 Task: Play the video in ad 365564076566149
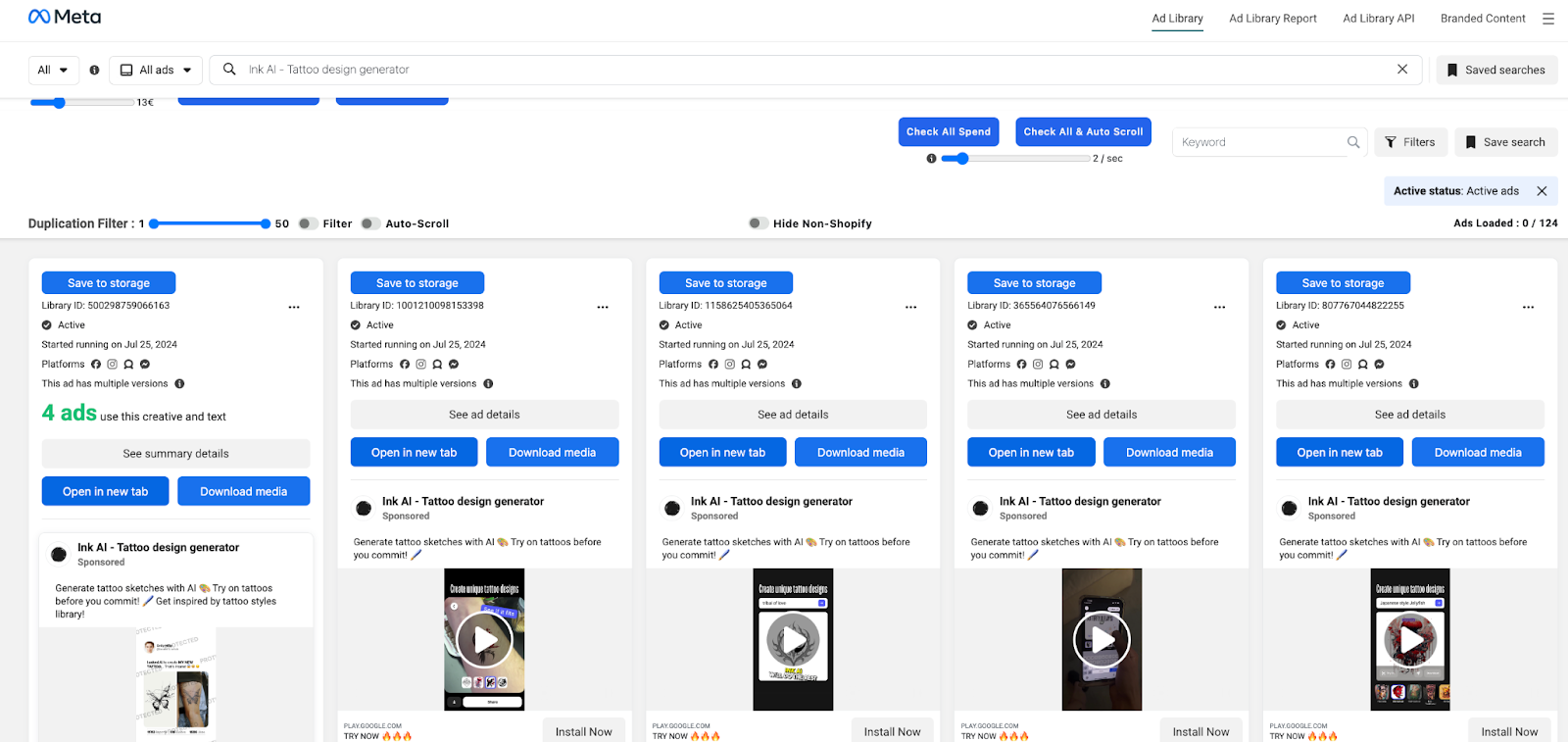pyautogui.click(x=1102, y=640)
